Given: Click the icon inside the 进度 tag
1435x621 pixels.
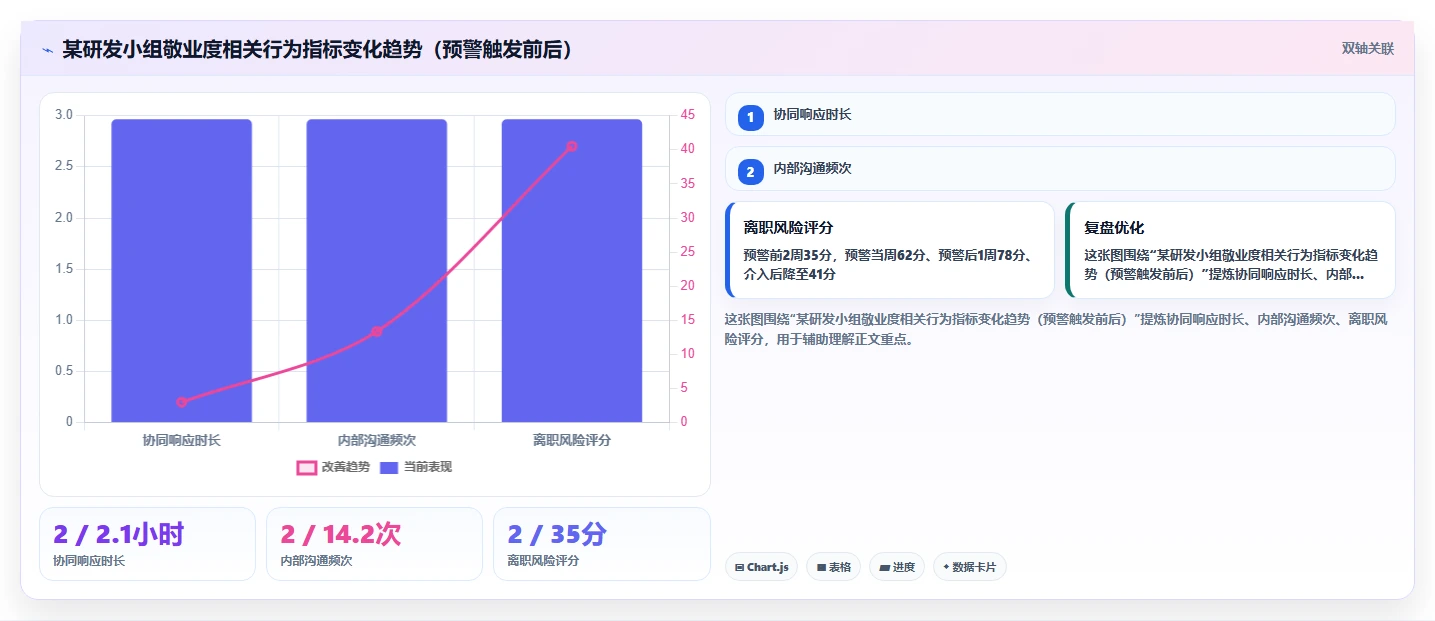Looking at the screenshot, I should tap(884, 567).
